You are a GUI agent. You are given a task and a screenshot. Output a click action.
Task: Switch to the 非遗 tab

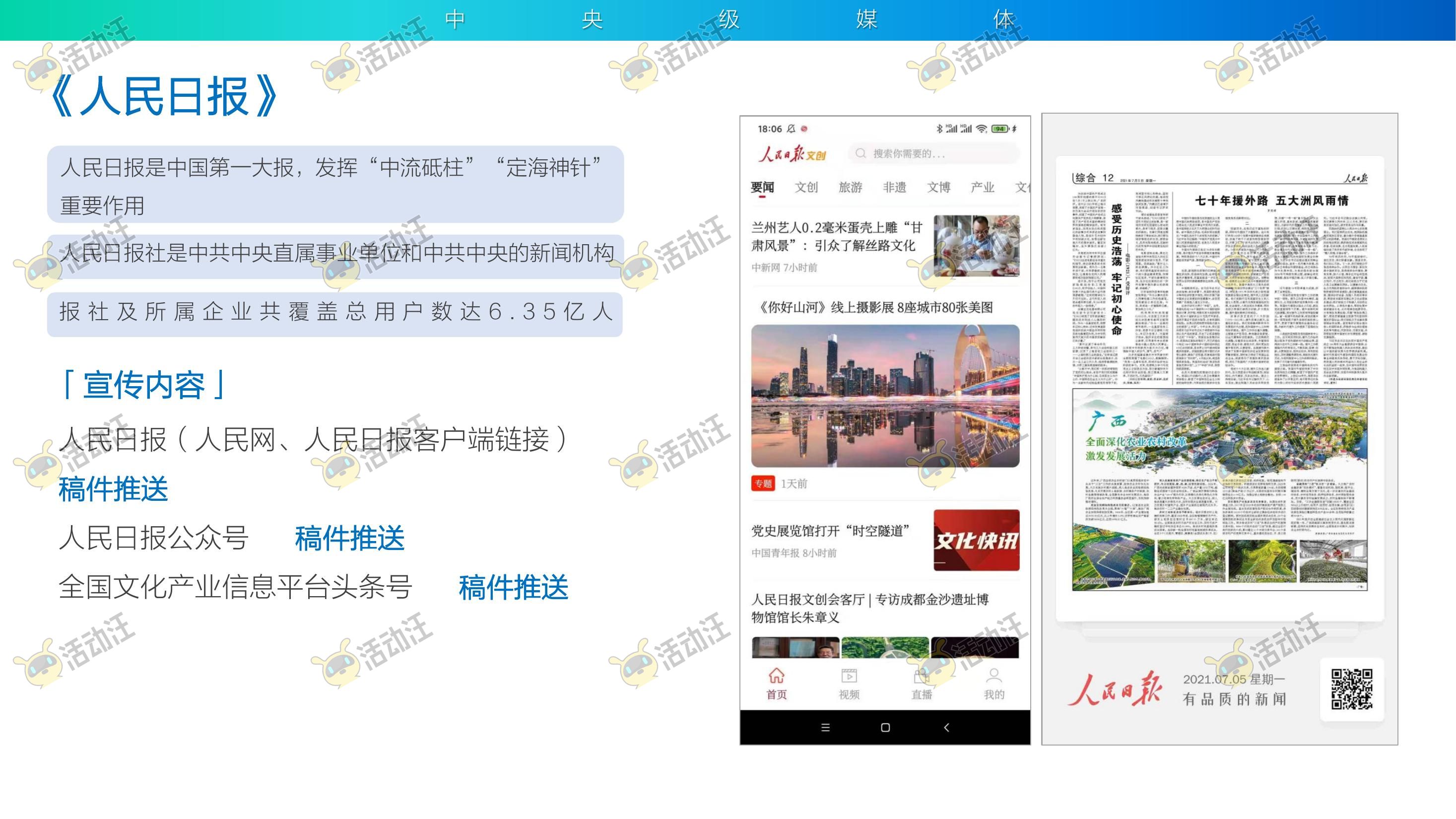894,187
